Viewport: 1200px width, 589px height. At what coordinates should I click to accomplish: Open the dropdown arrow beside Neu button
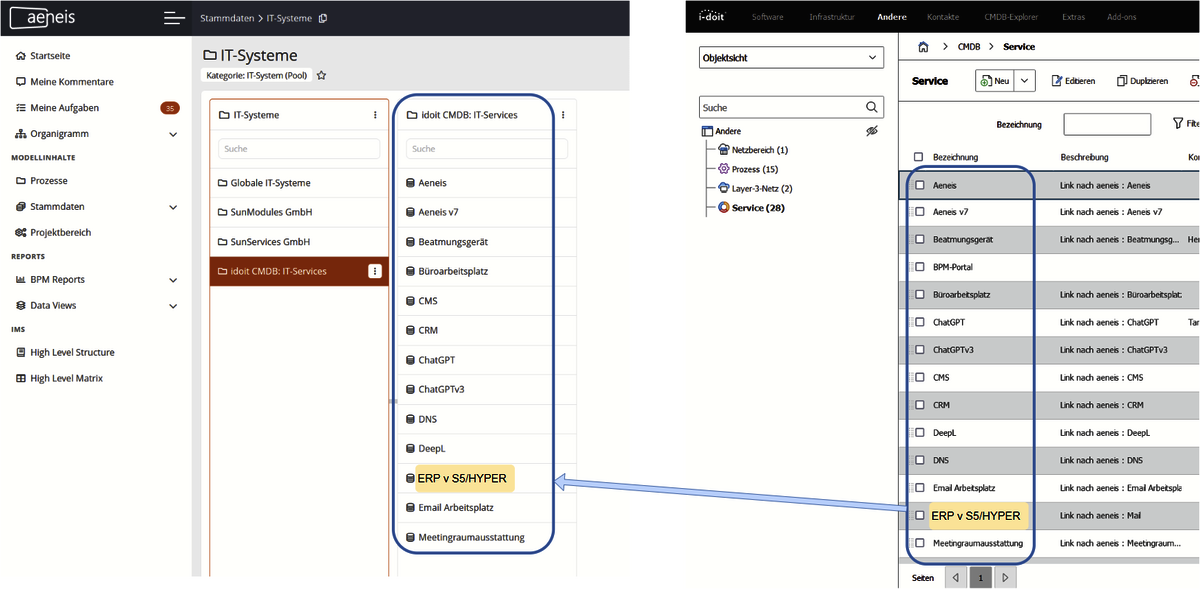(x=1025, y=81)
